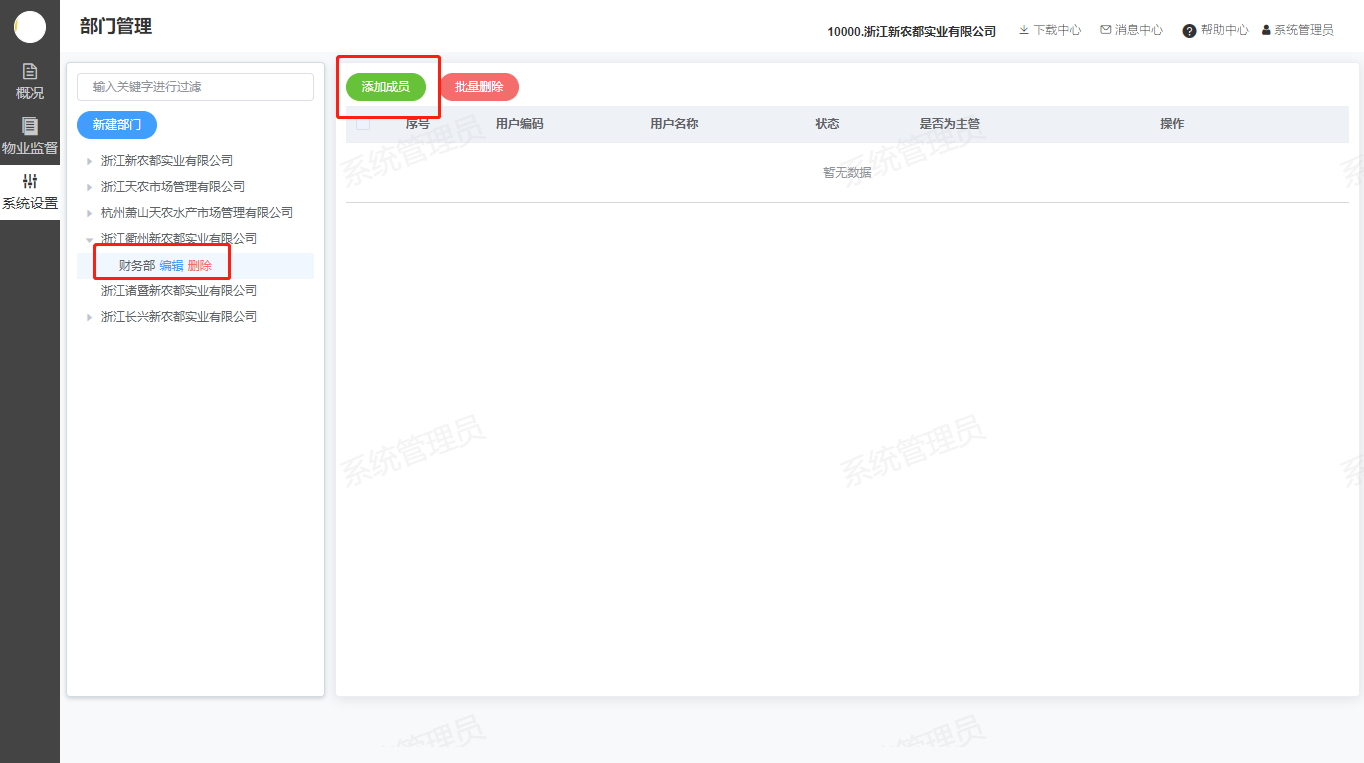Click the 用户名称 column header

point(674,124)
